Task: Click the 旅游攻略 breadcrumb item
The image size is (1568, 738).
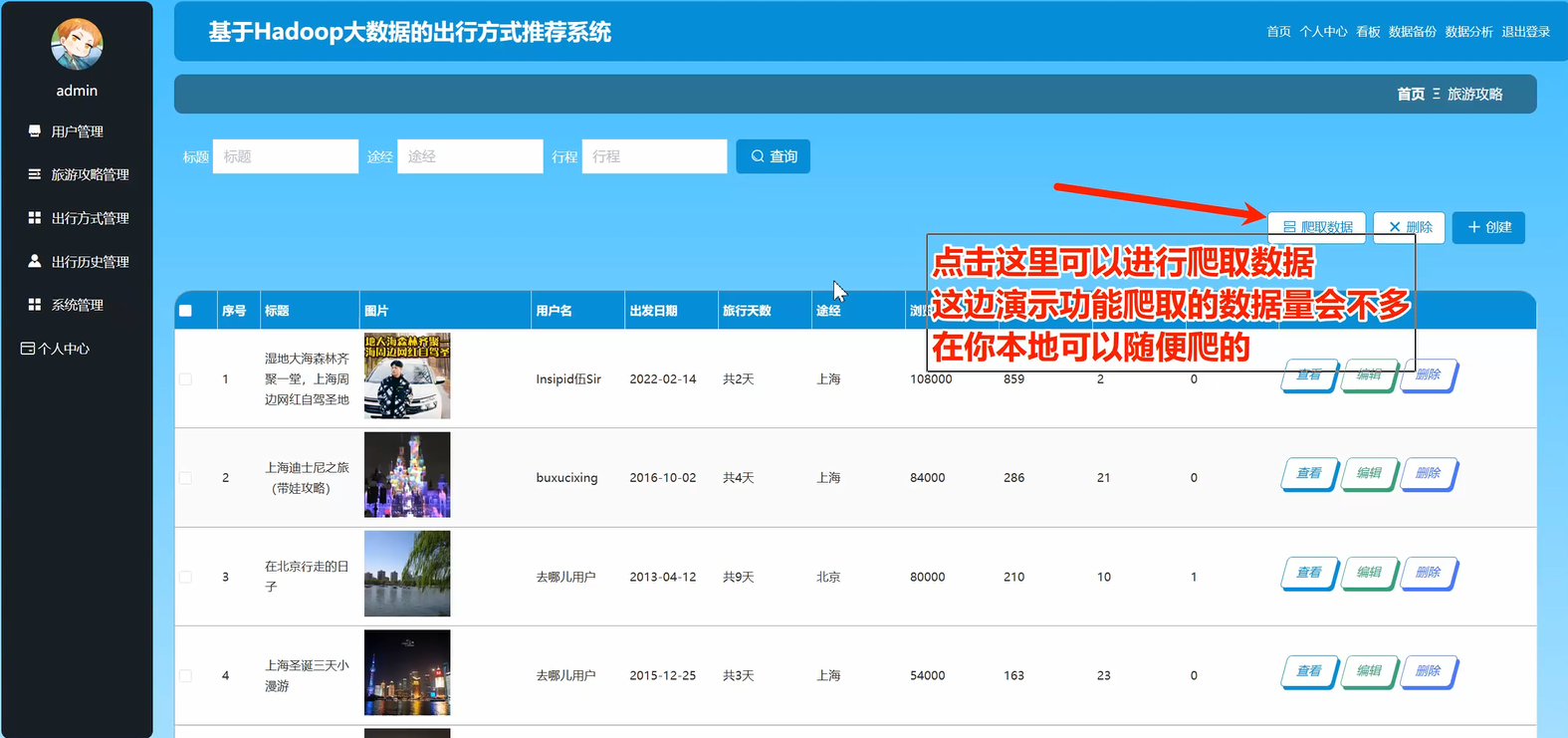Action: click(x=1475, y=94)
